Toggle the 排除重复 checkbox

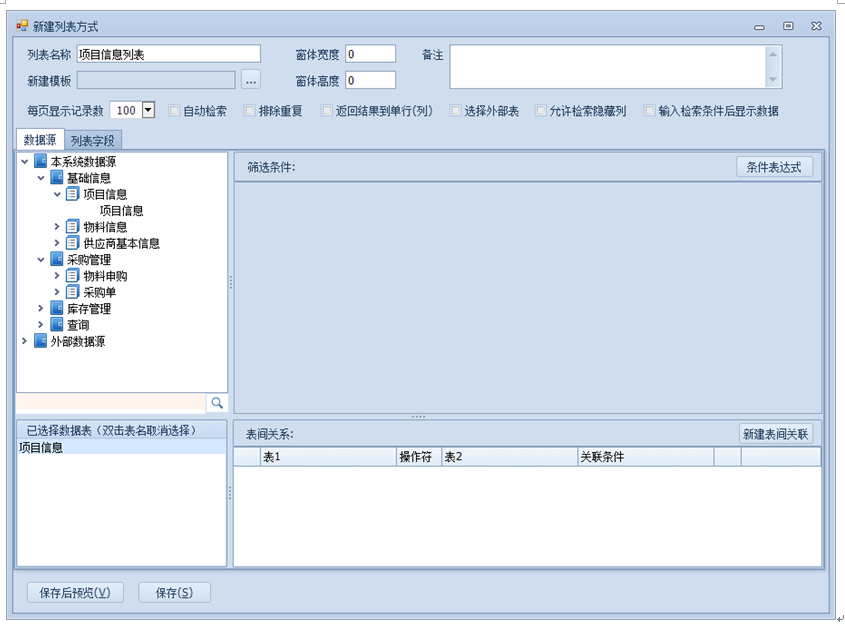250,111
